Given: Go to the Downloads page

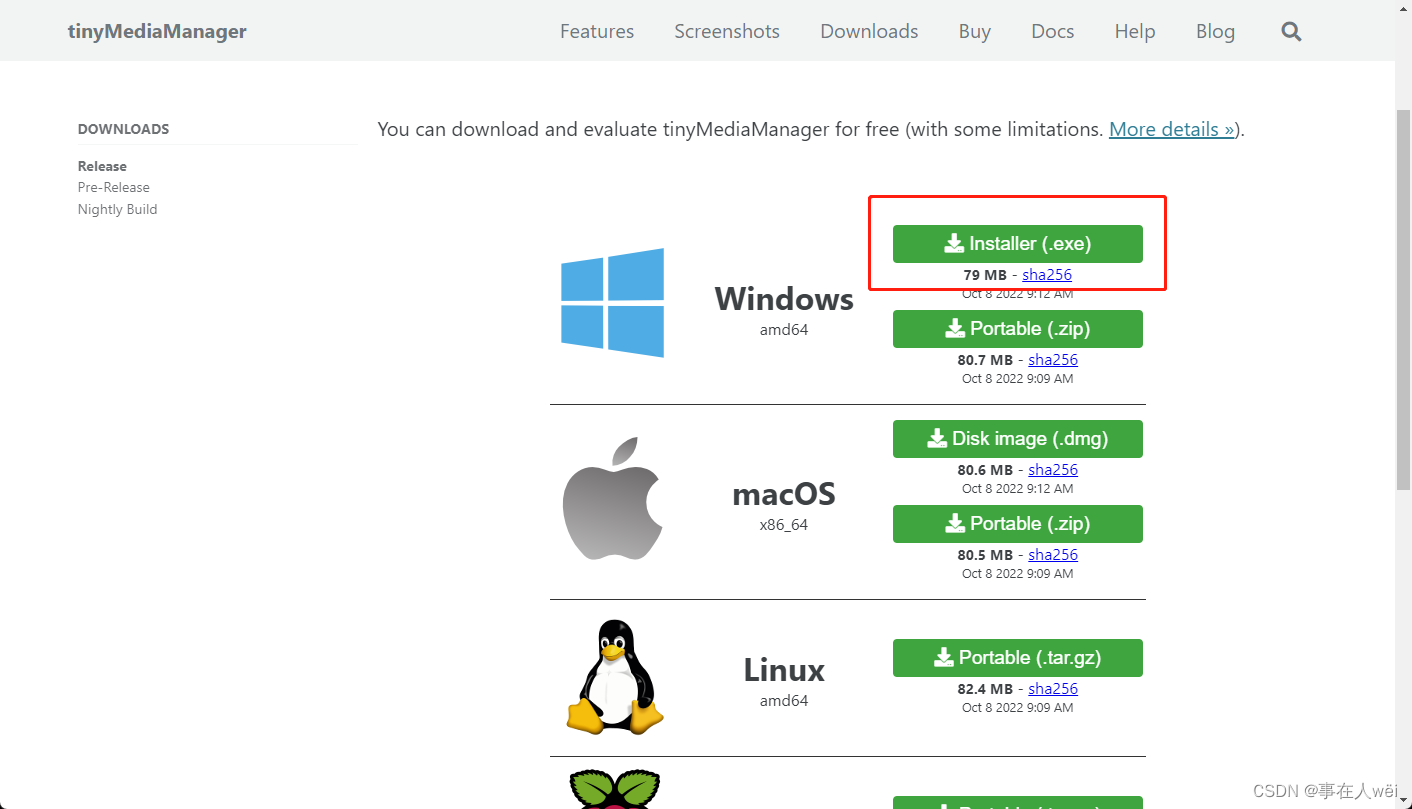Looking at the screenshot, I should pyautogui.click(x=869, y=31).
